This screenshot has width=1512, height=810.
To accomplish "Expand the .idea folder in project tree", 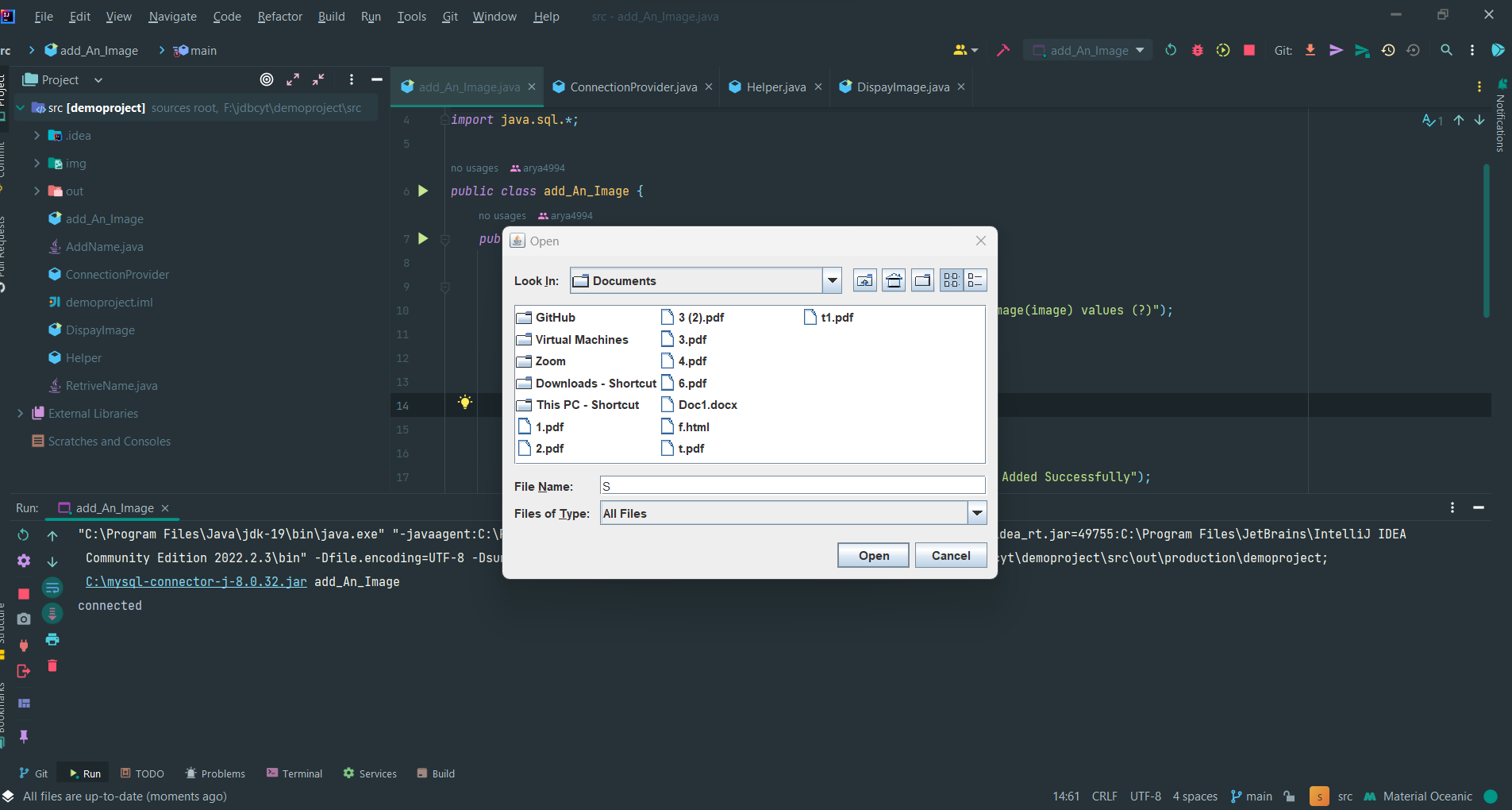I will click(37, 136).
